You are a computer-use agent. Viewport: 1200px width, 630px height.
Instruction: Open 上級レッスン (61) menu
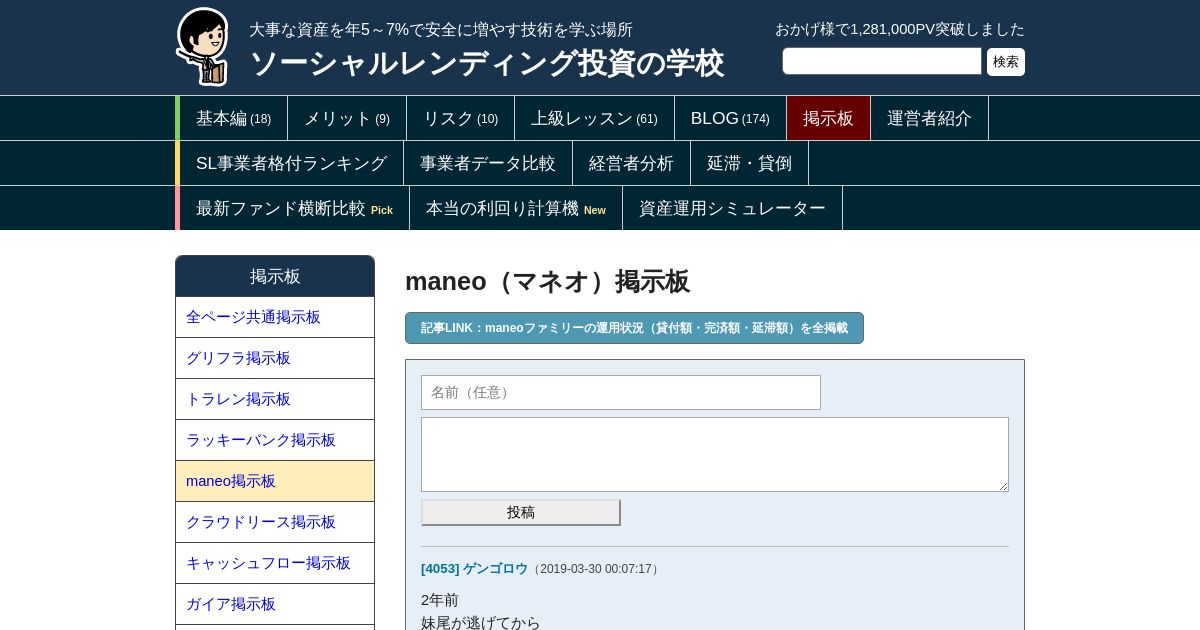click(594, 118)
